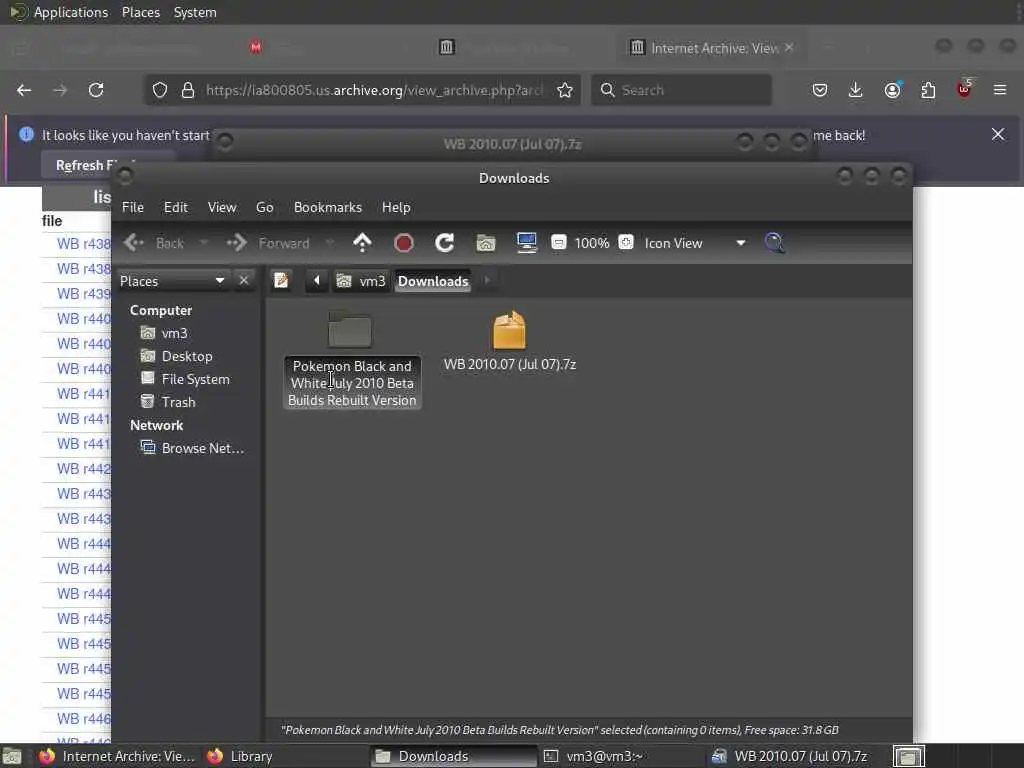
Task: Go up to parent folder
Action: coord(362,243)
